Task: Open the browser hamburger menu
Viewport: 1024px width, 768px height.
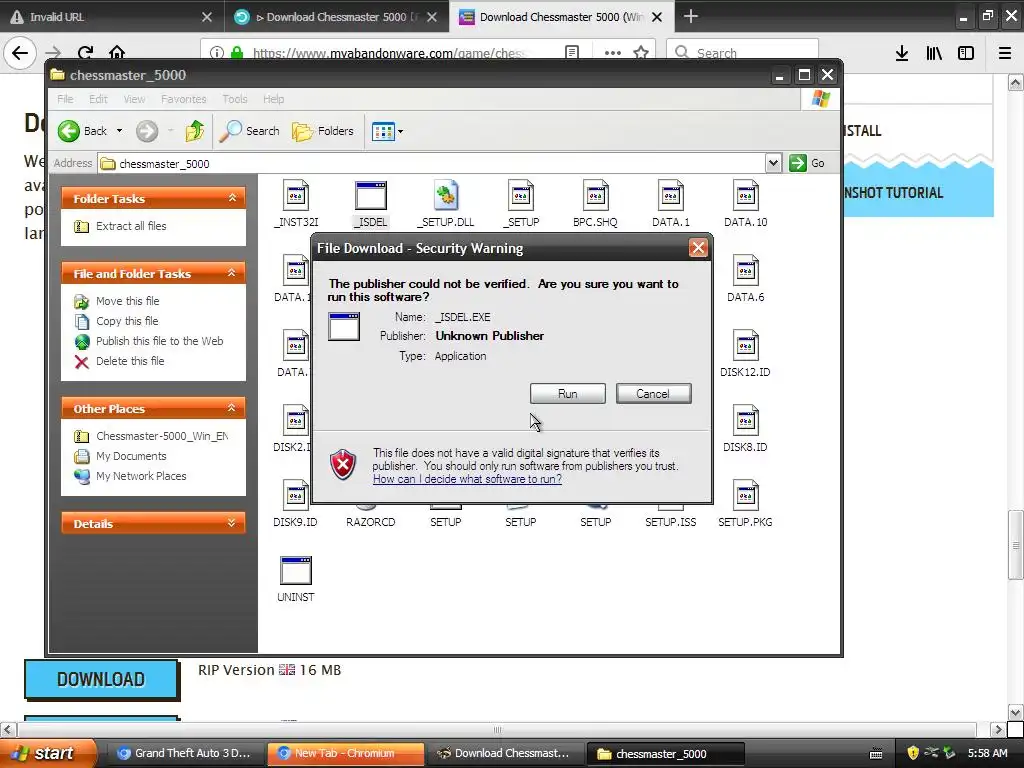Action: pyautogui.click(x=1004, y=53)
